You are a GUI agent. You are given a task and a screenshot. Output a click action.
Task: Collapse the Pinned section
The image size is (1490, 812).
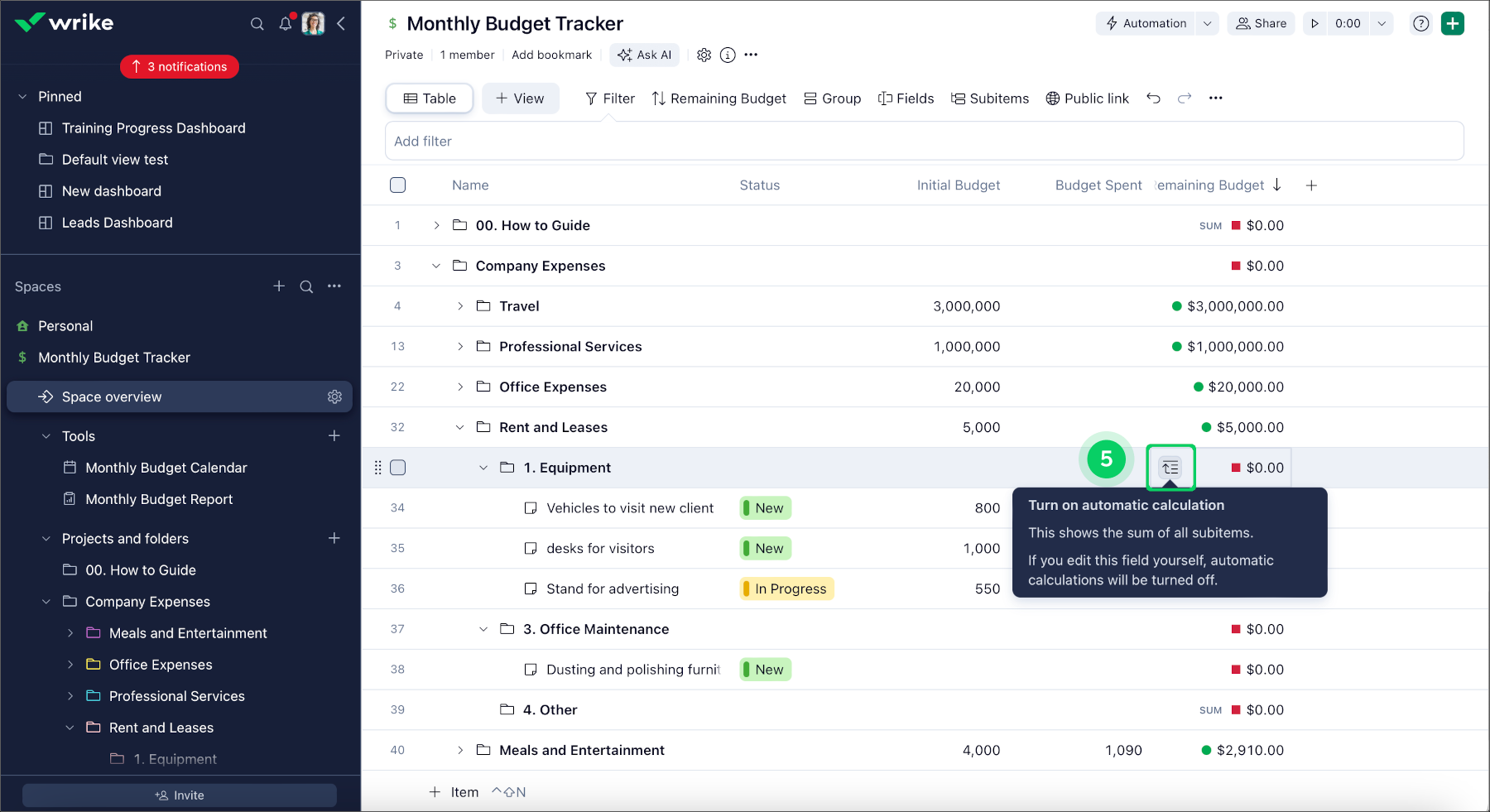(x=22, y=97)
